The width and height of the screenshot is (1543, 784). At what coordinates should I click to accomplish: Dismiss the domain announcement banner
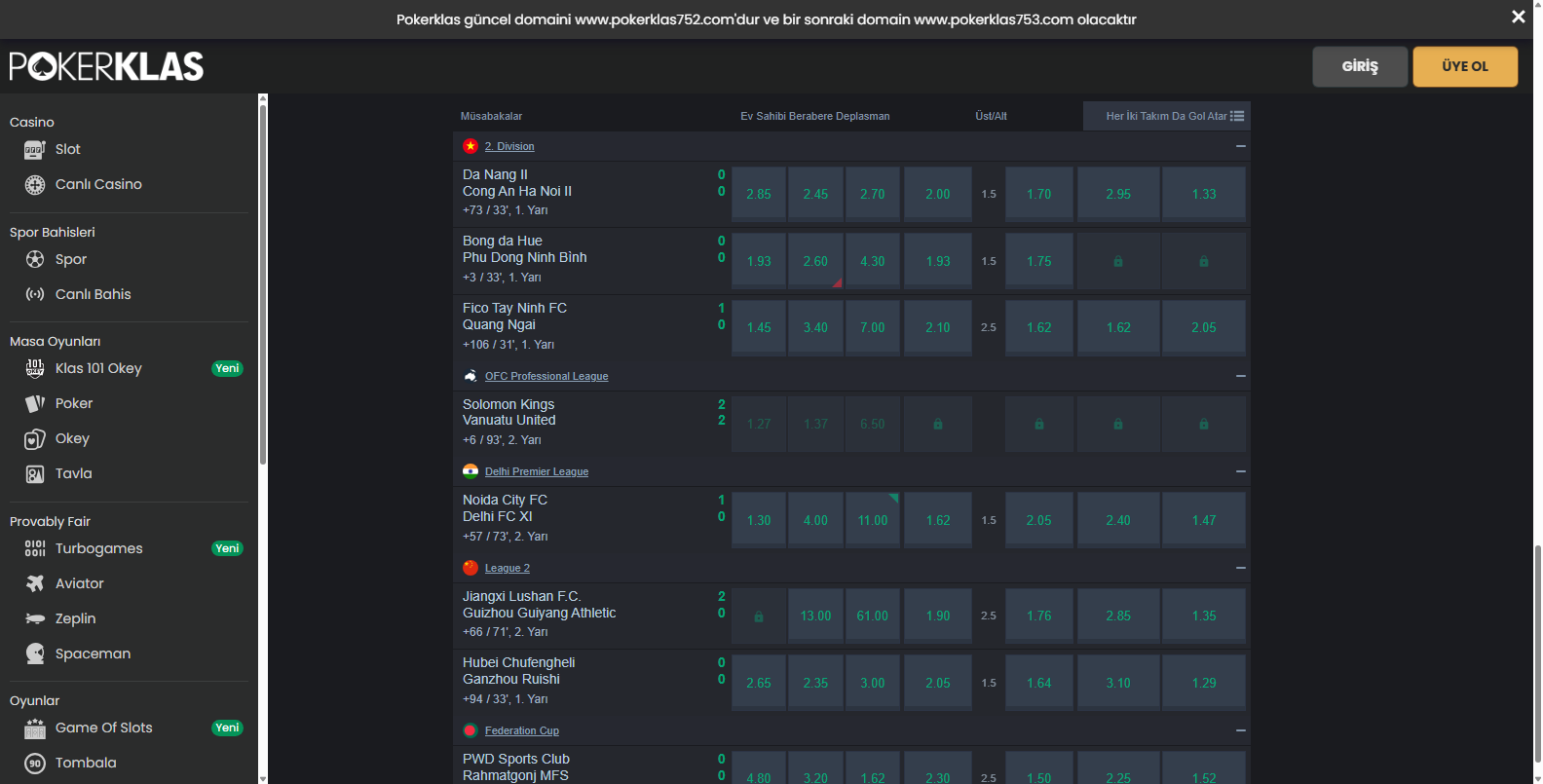(x=1518, y=17)
